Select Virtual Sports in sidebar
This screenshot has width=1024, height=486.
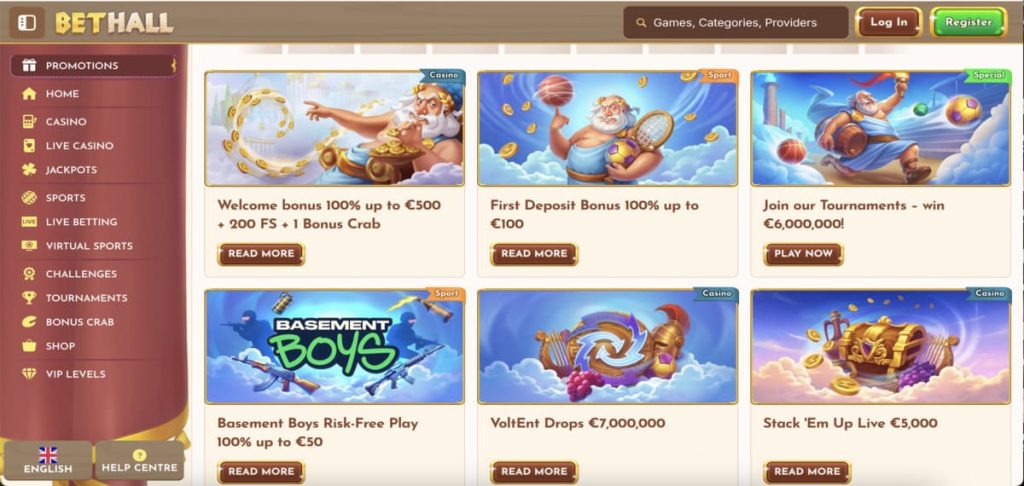[89, 246]
